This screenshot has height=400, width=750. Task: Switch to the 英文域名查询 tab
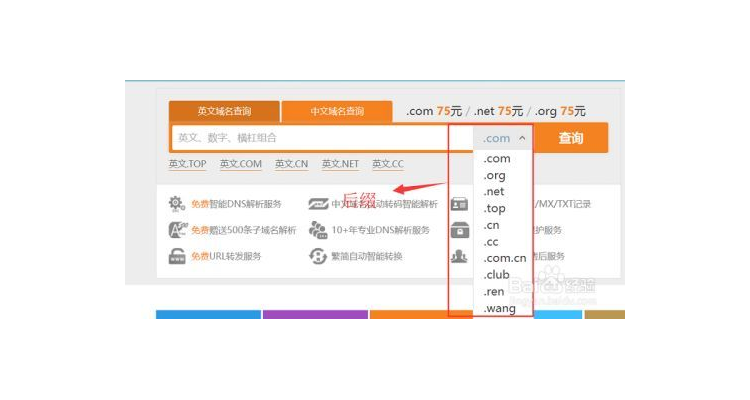224,111
